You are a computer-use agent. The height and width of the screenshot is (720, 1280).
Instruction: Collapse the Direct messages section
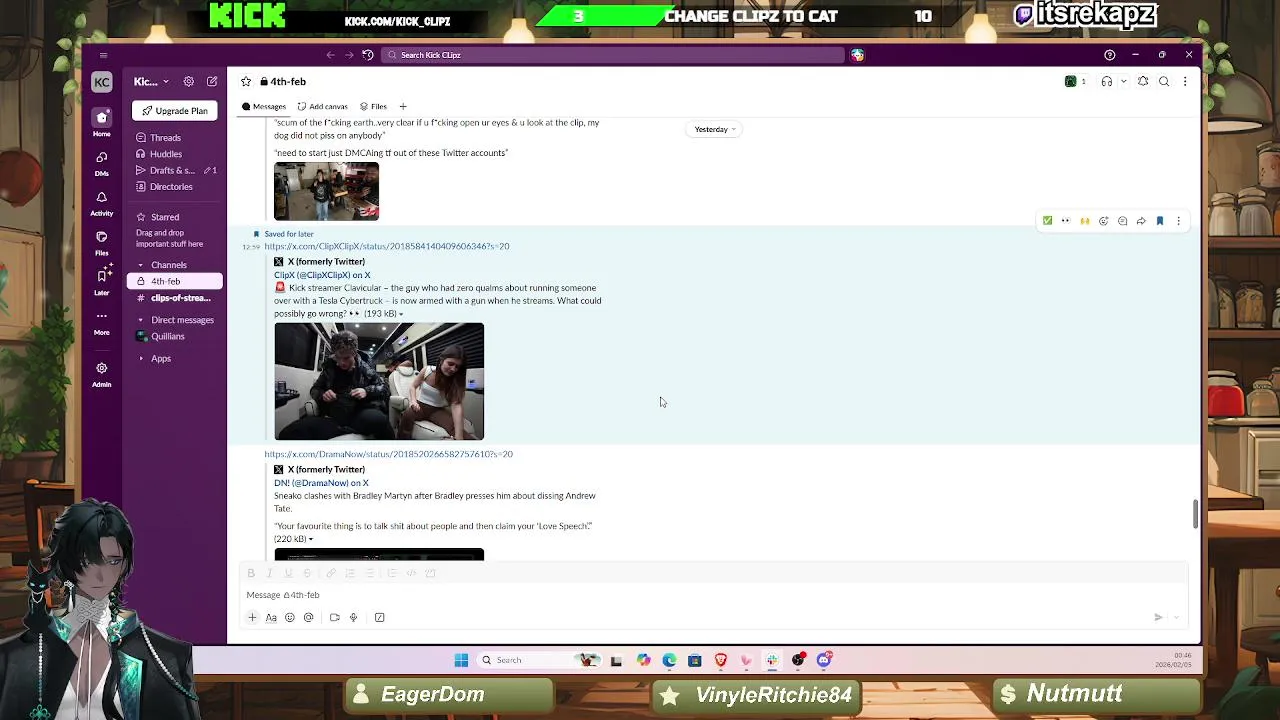tap(141, 320)
